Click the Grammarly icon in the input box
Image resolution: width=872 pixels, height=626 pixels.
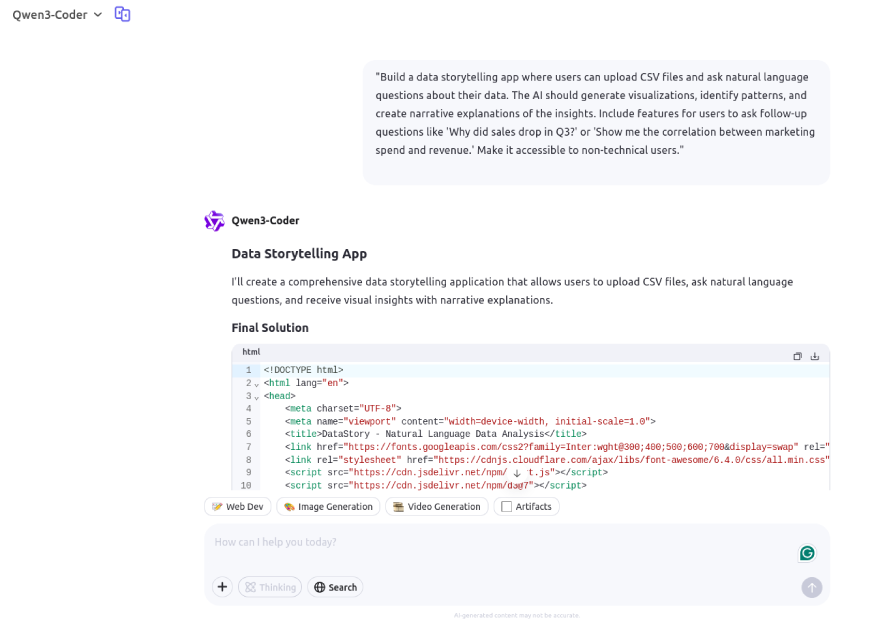click(807, 553)
